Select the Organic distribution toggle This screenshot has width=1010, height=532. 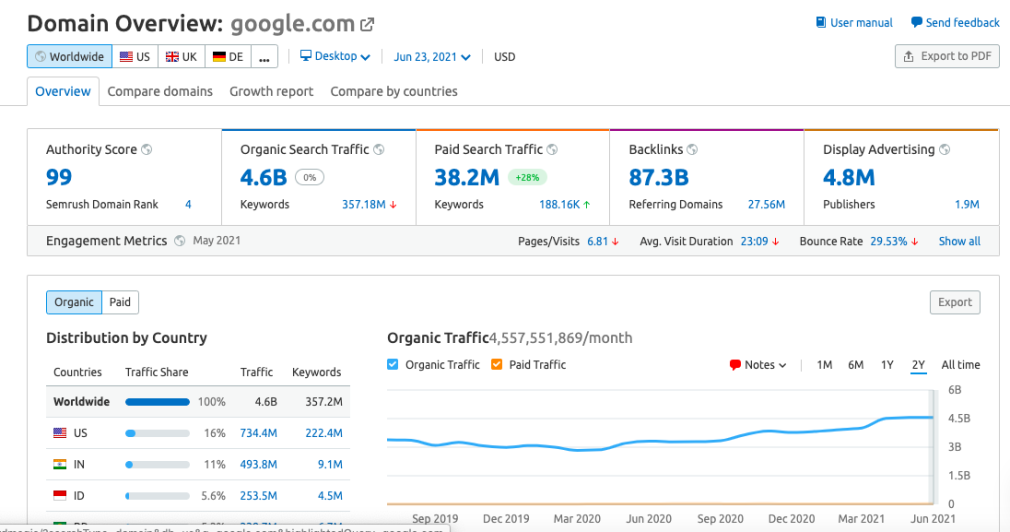(74, 302)
